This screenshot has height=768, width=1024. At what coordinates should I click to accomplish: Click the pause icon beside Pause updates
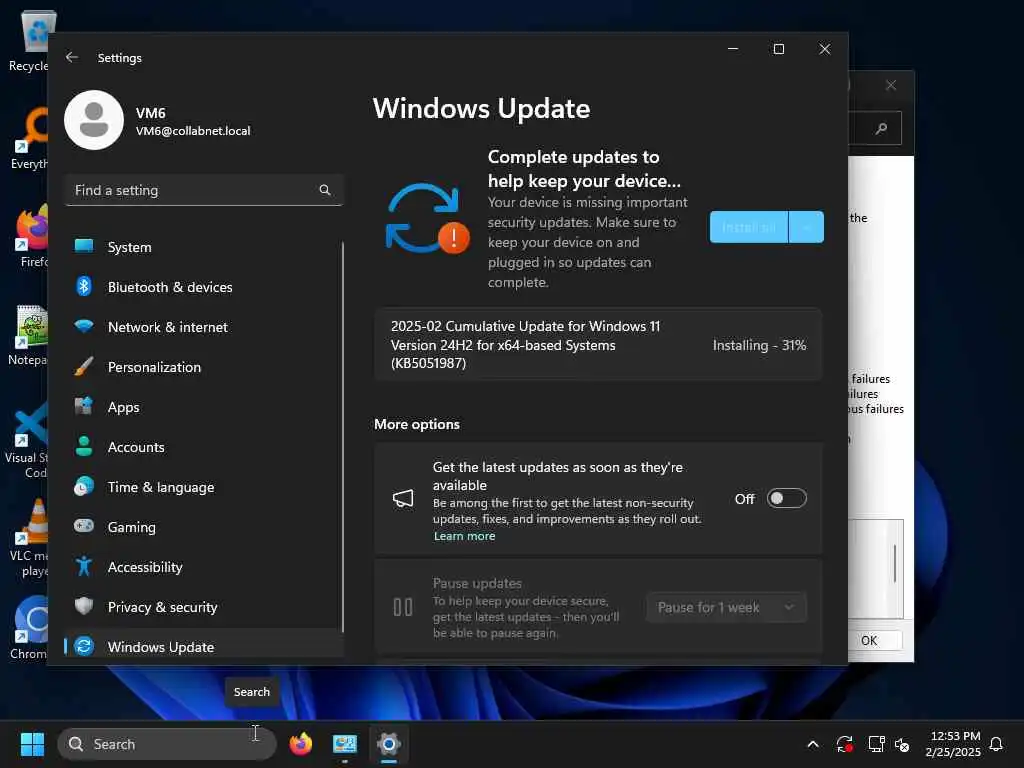pos(403,607)
